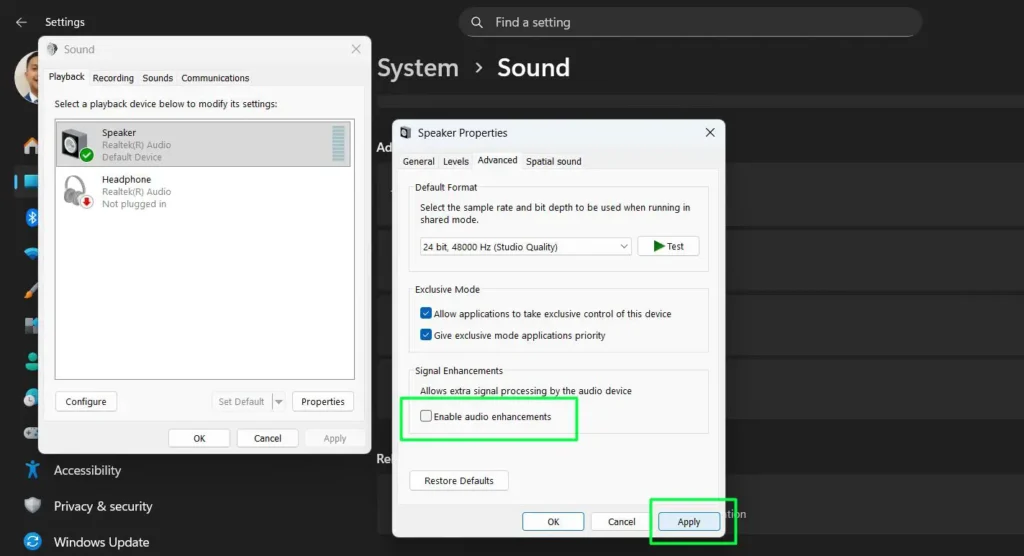Click OK in Speaker Properties
This screenshot has width=1024, height=556.
553,521
